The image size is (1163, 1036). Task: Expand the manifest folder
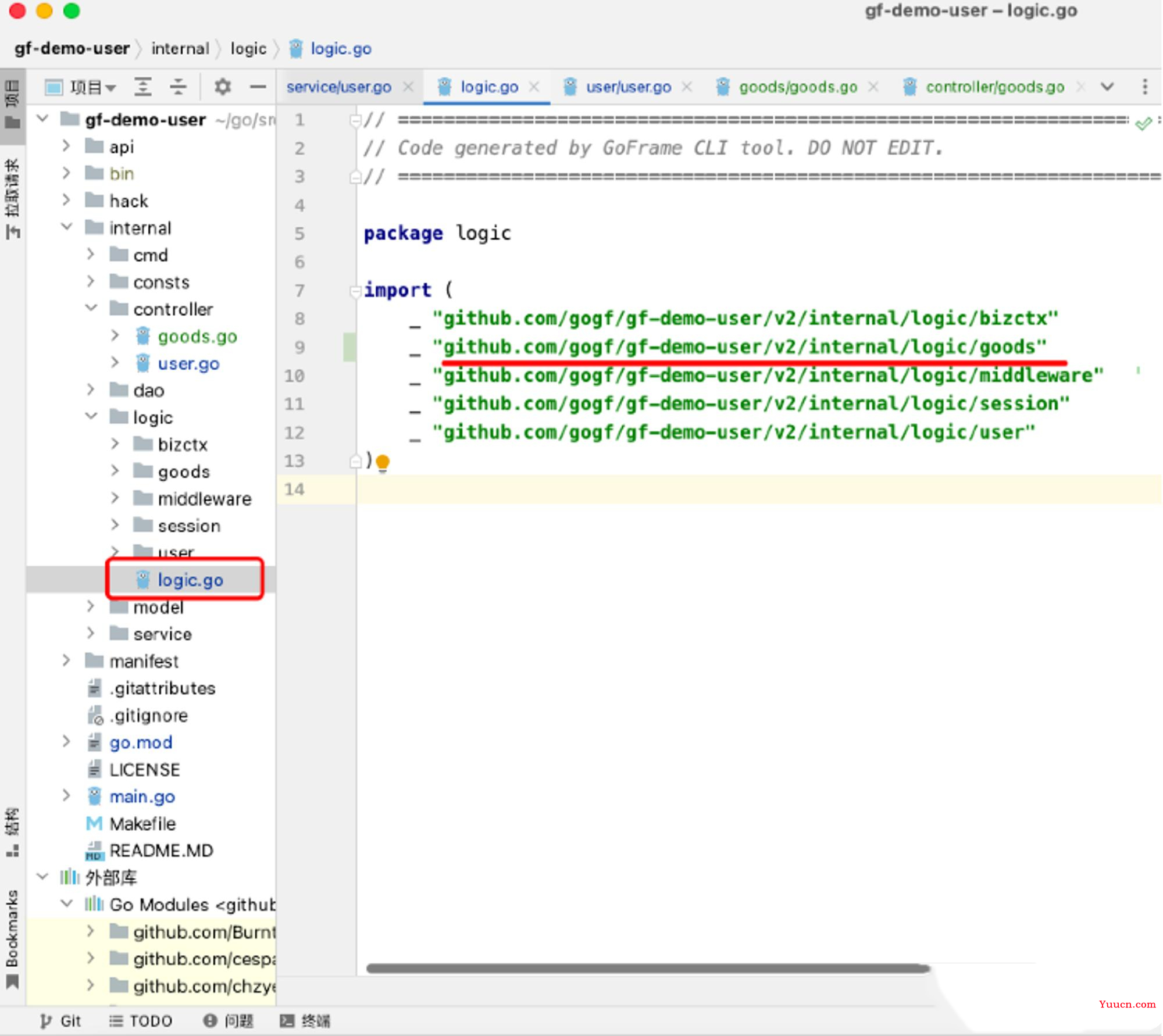pyautogui.click(x=66, y=660)
